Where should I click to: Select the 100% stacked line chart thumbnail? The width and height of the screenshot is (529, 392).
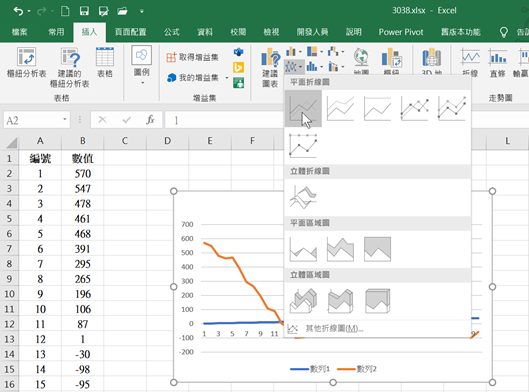(x=378, y=109)
